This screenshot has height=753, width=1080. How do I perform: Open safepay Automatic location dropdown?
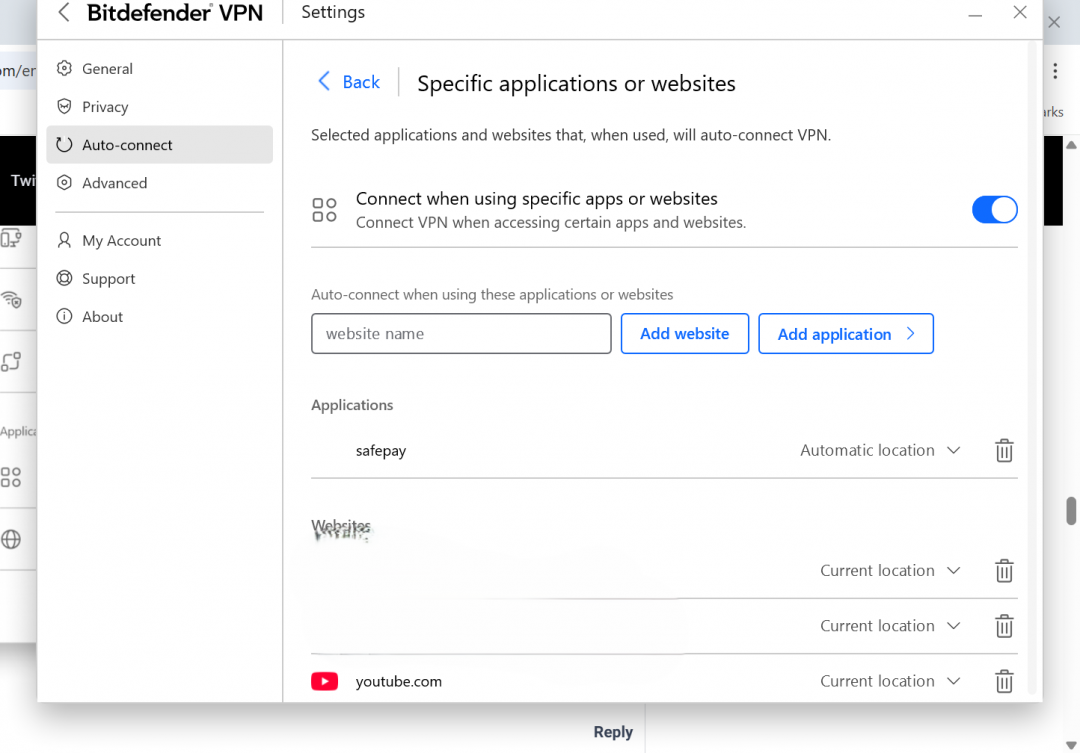[x=880, y=450]
